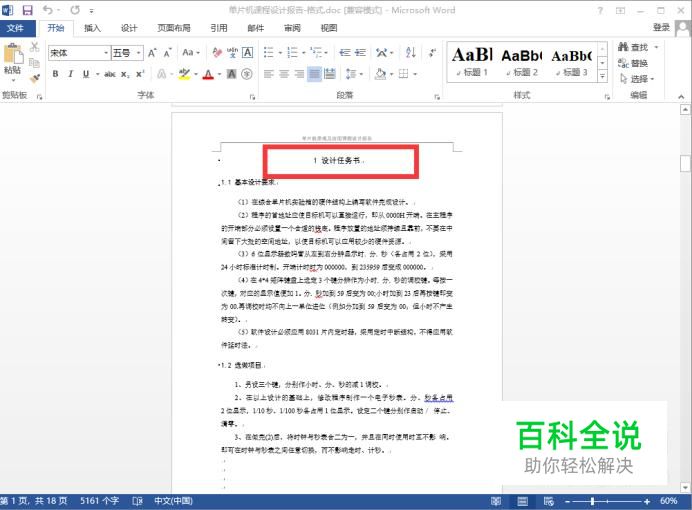Insert an enclosed character icon
The height and width of the screenshot is (510, 692).
click(247, 74)
